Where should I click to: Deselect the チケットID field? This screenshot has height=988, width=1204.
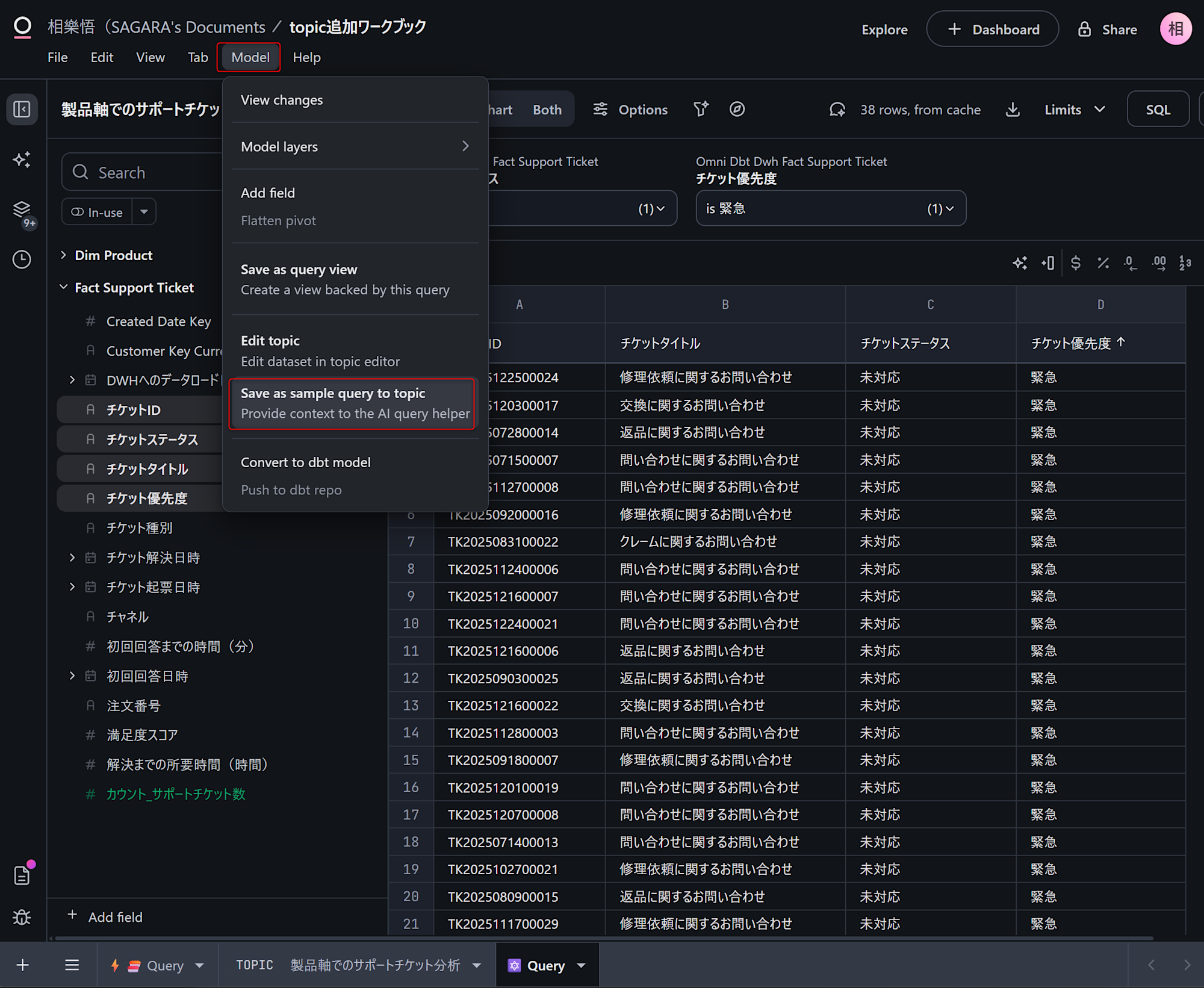point(134,410)
